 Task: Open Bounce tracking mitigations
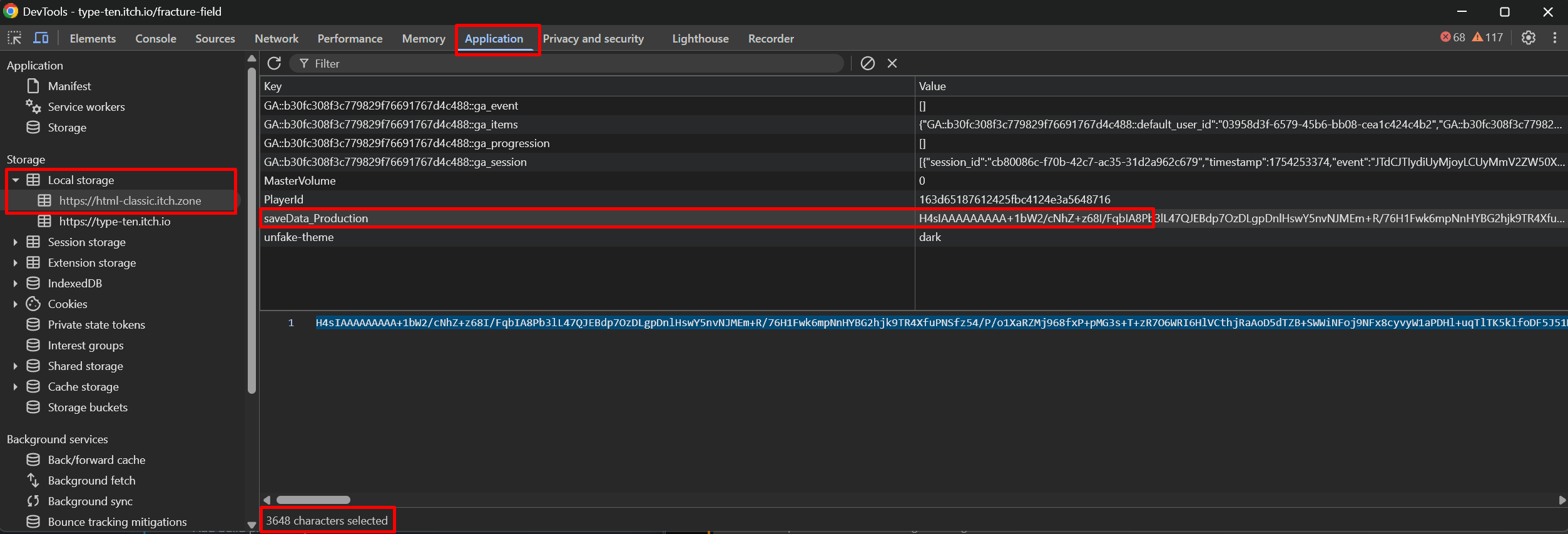click(x=117, y=521)
